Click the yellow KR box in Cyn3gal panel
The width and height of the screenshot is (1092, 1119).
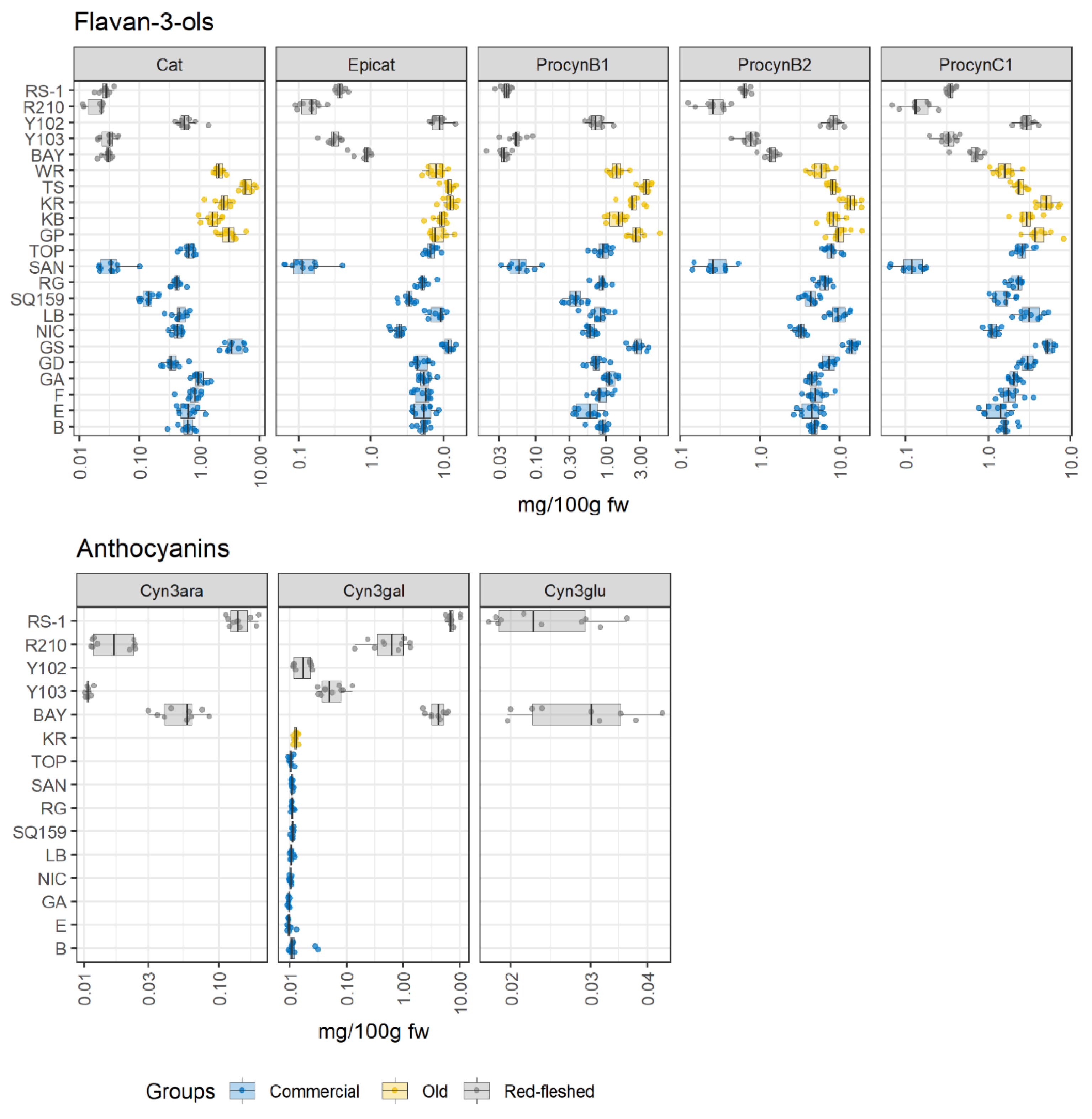pos(296,738)
